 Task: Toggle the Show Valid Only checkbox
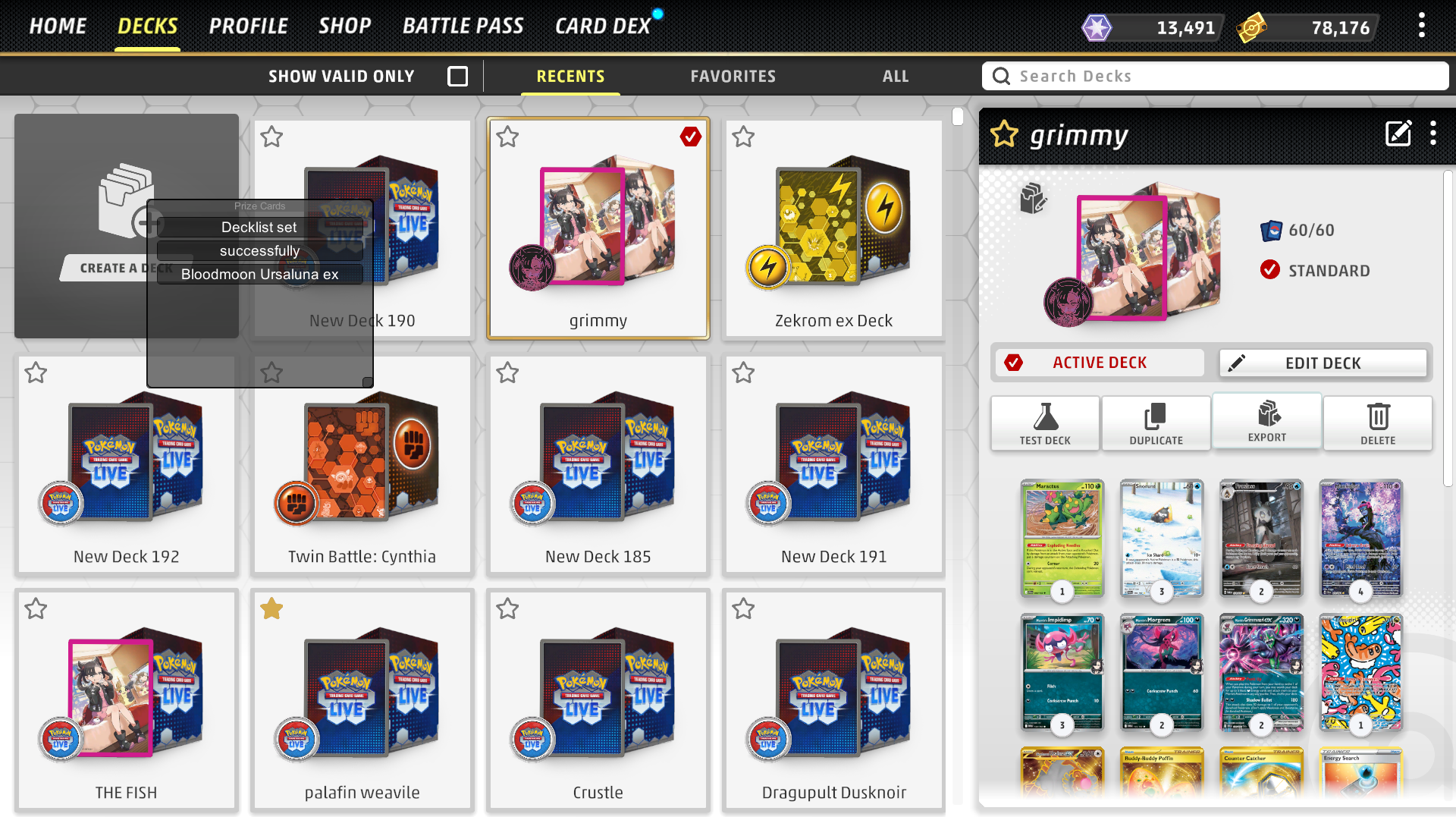[458, 77]
